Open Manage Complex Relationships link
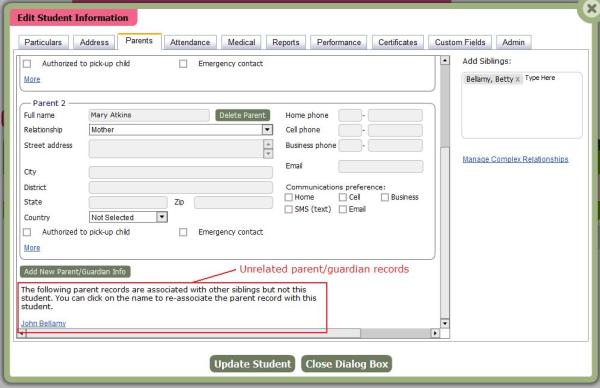 tap(515, 159)
